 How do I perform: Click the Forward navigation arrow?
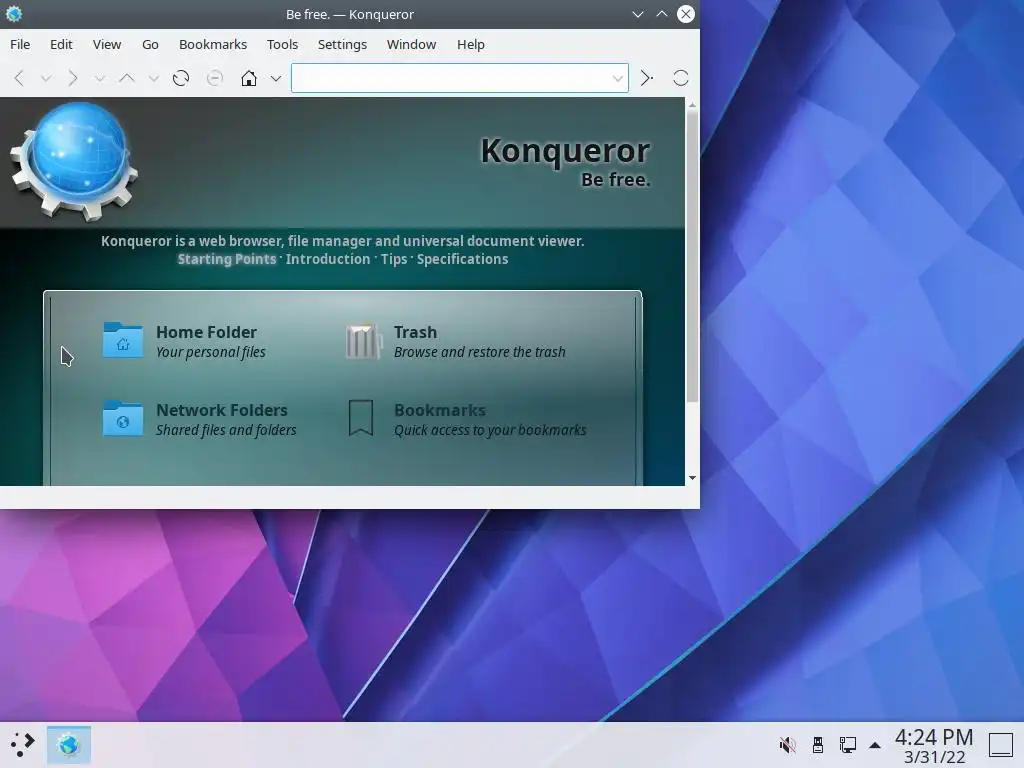pos(72,78)
